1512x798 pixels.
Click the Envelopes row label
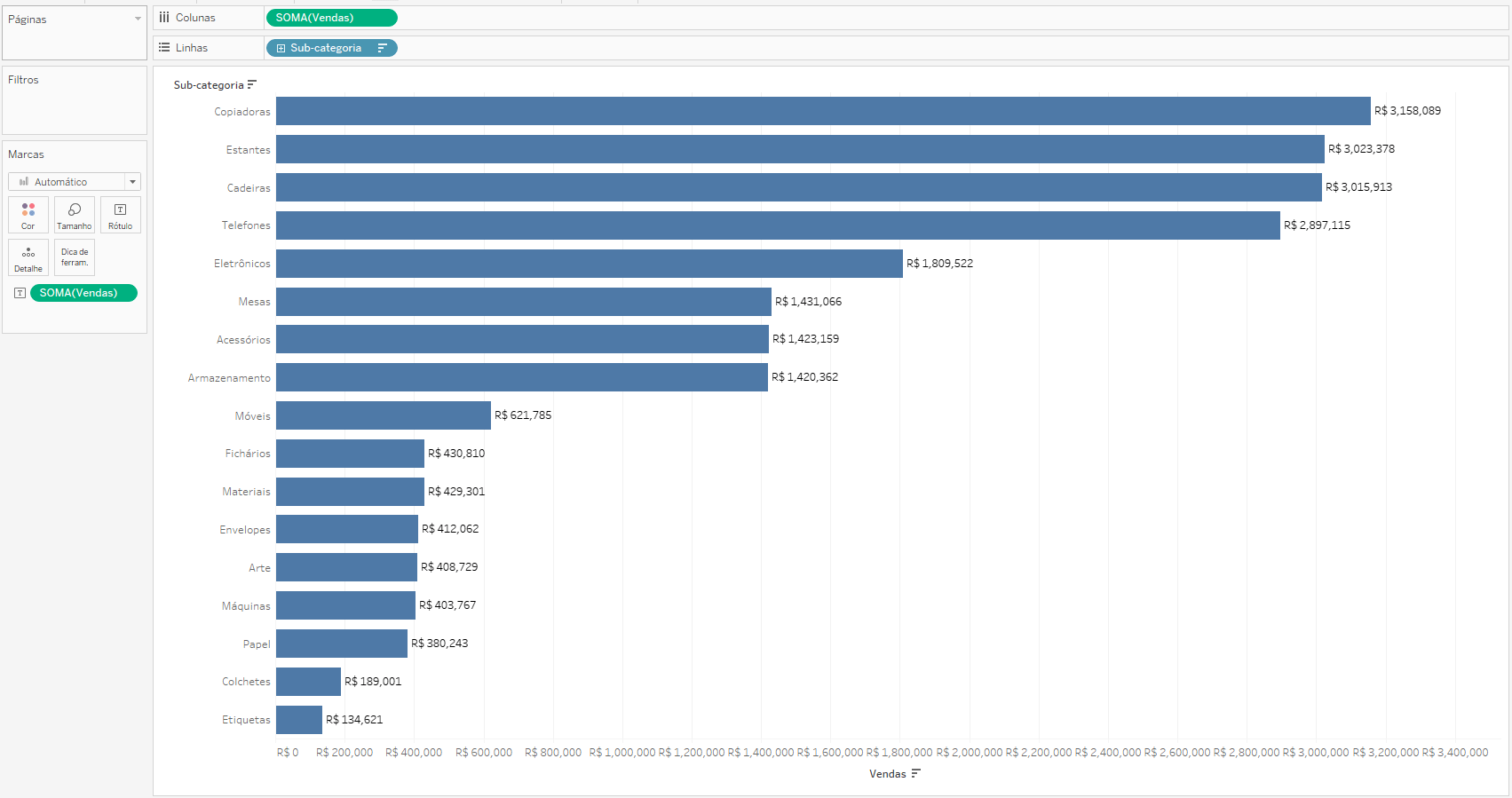click(x=245, y=530)
